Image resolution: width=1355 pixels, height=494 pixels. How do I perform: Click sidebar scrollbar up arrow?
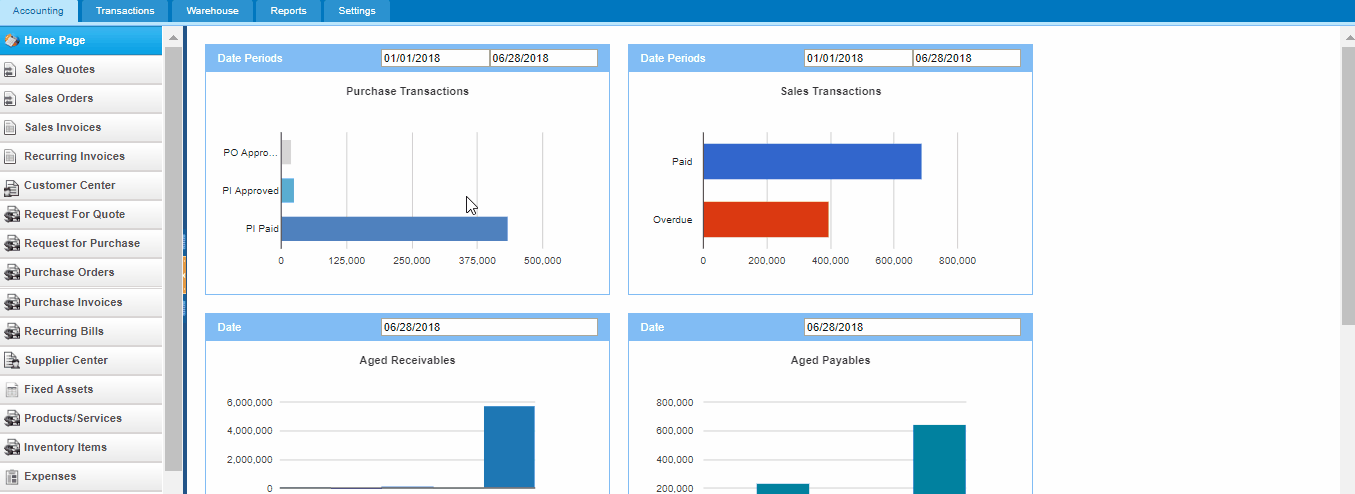pos(173,37)
